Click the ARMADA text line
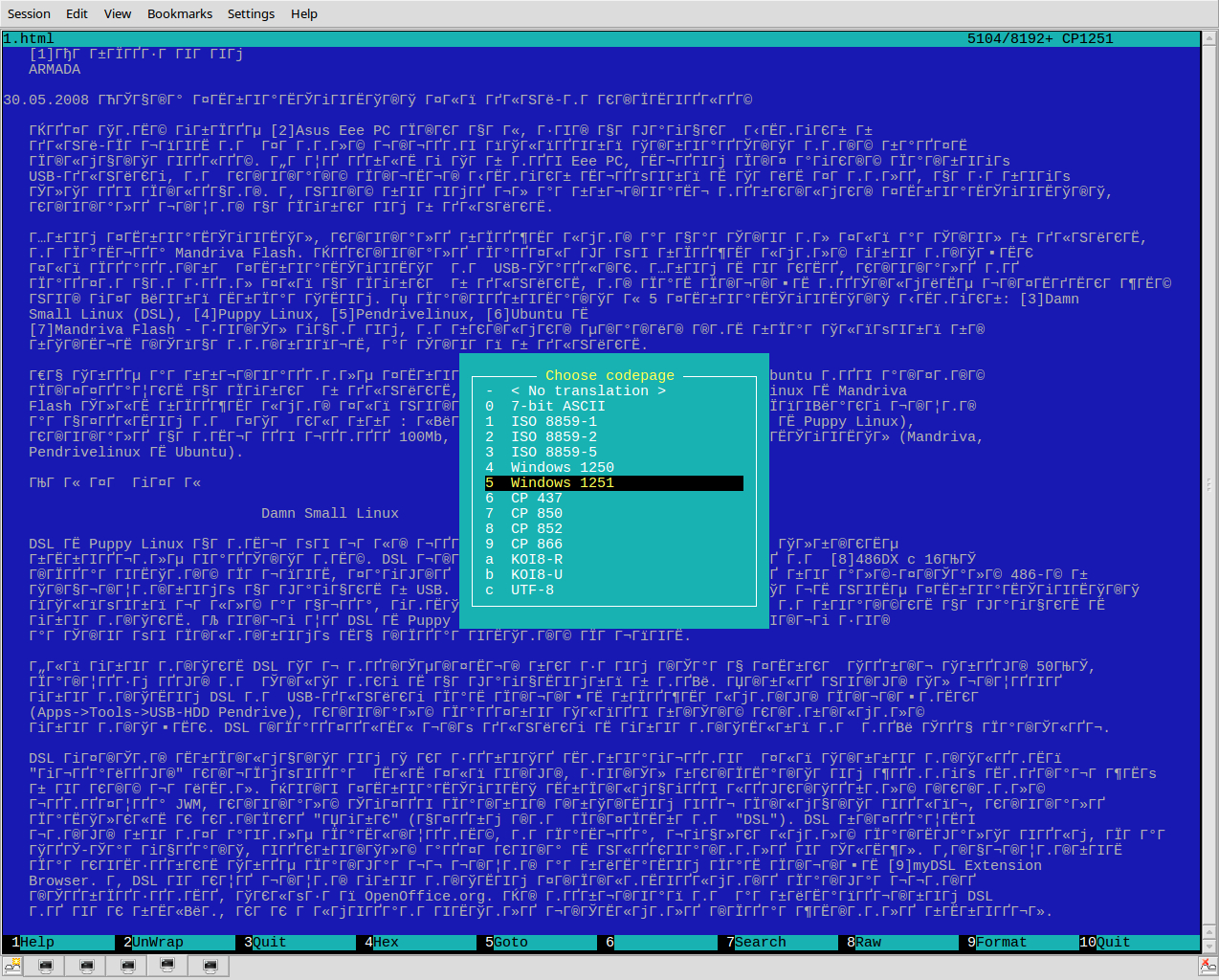 [x=55, y=69]
